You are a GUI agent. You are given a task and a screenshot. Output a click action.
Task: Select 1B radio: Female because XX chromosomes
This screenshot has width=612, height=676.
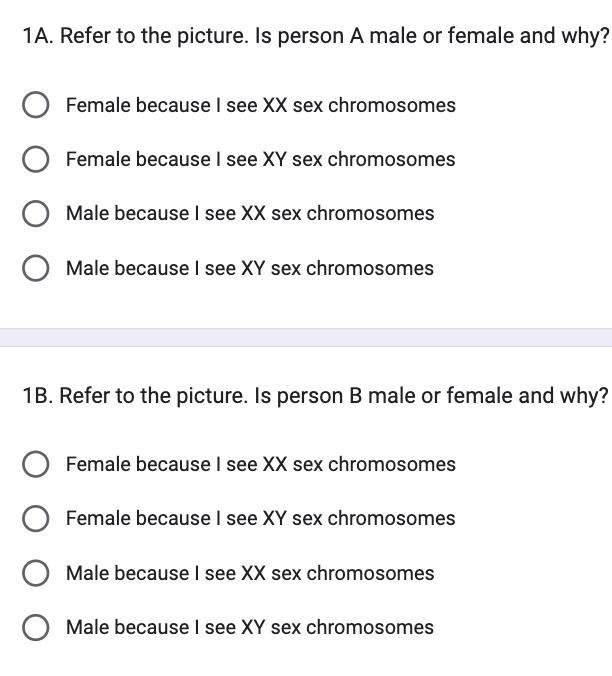[x=36, y=464]
